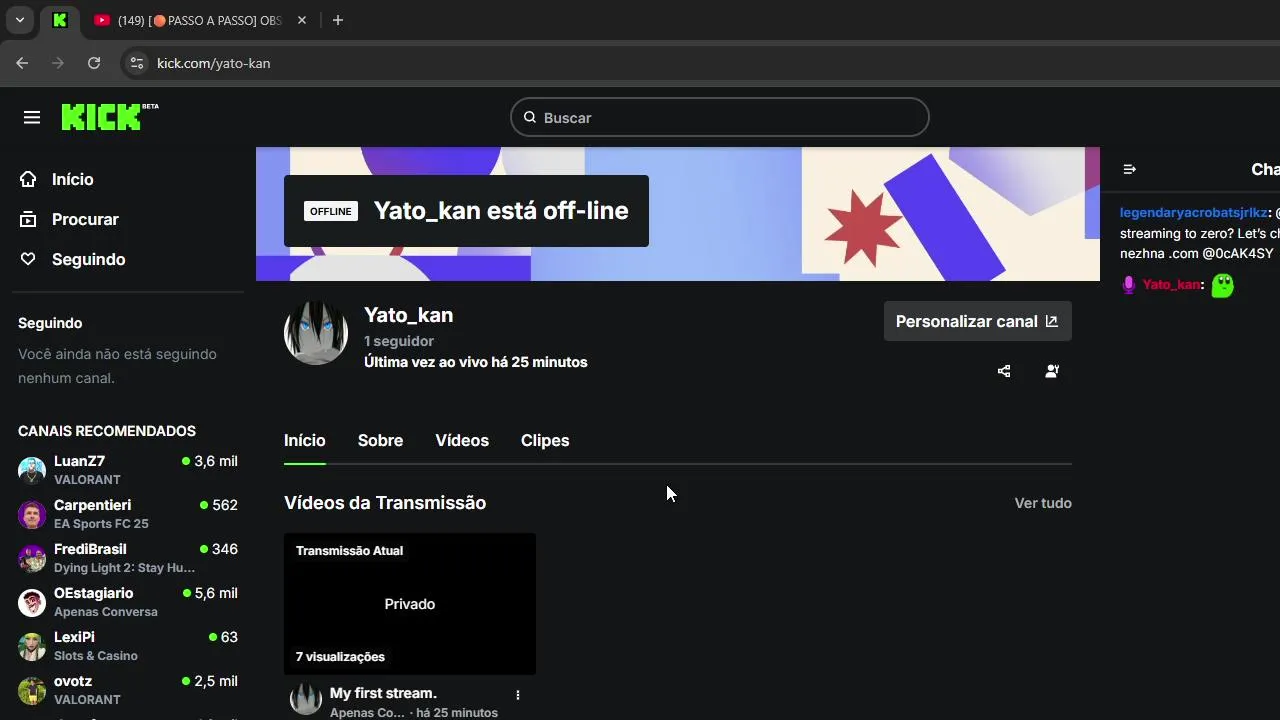Switch to the Kick browser tab
Image resolution: width=1280 pixels, height=720 pixels.
[x=60, y=20]
